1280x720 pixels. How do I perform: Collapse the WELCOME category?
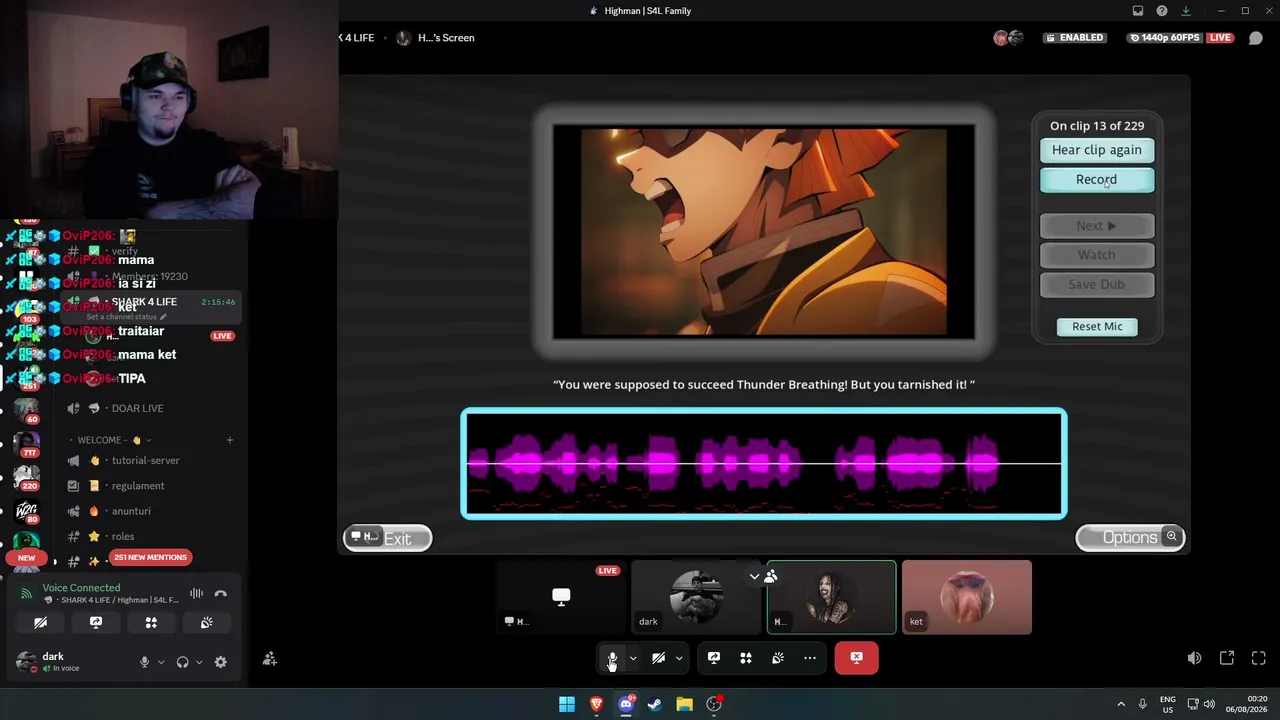(108, 440)
